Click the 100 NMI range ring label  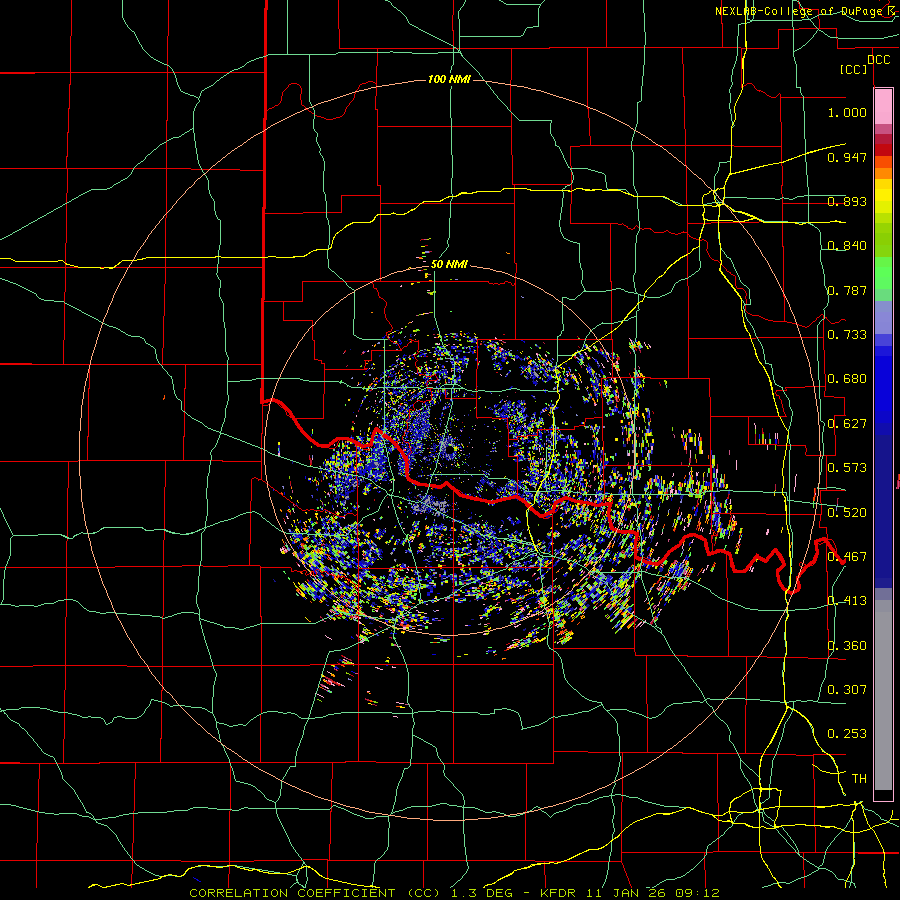449,79
